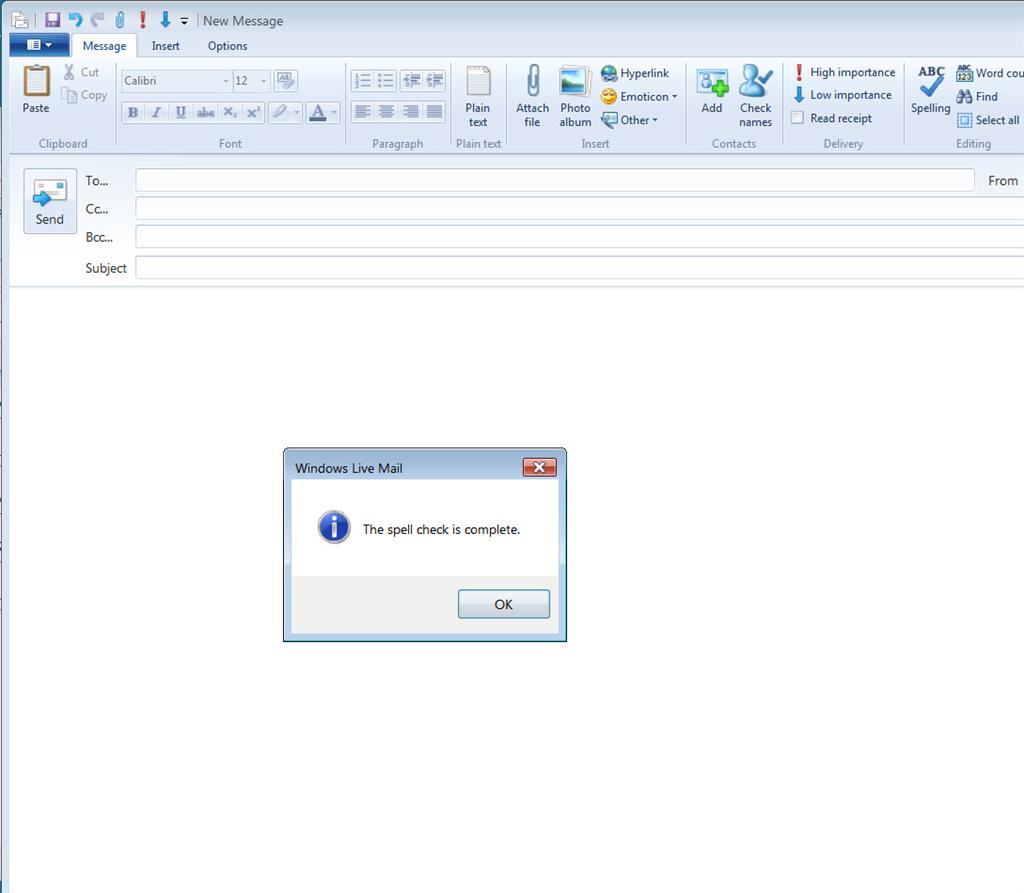The height and width of the screenshot is (893, 1024).
Task: Click the Save icon in quick access toolbar
Action: tap(52, 20)
